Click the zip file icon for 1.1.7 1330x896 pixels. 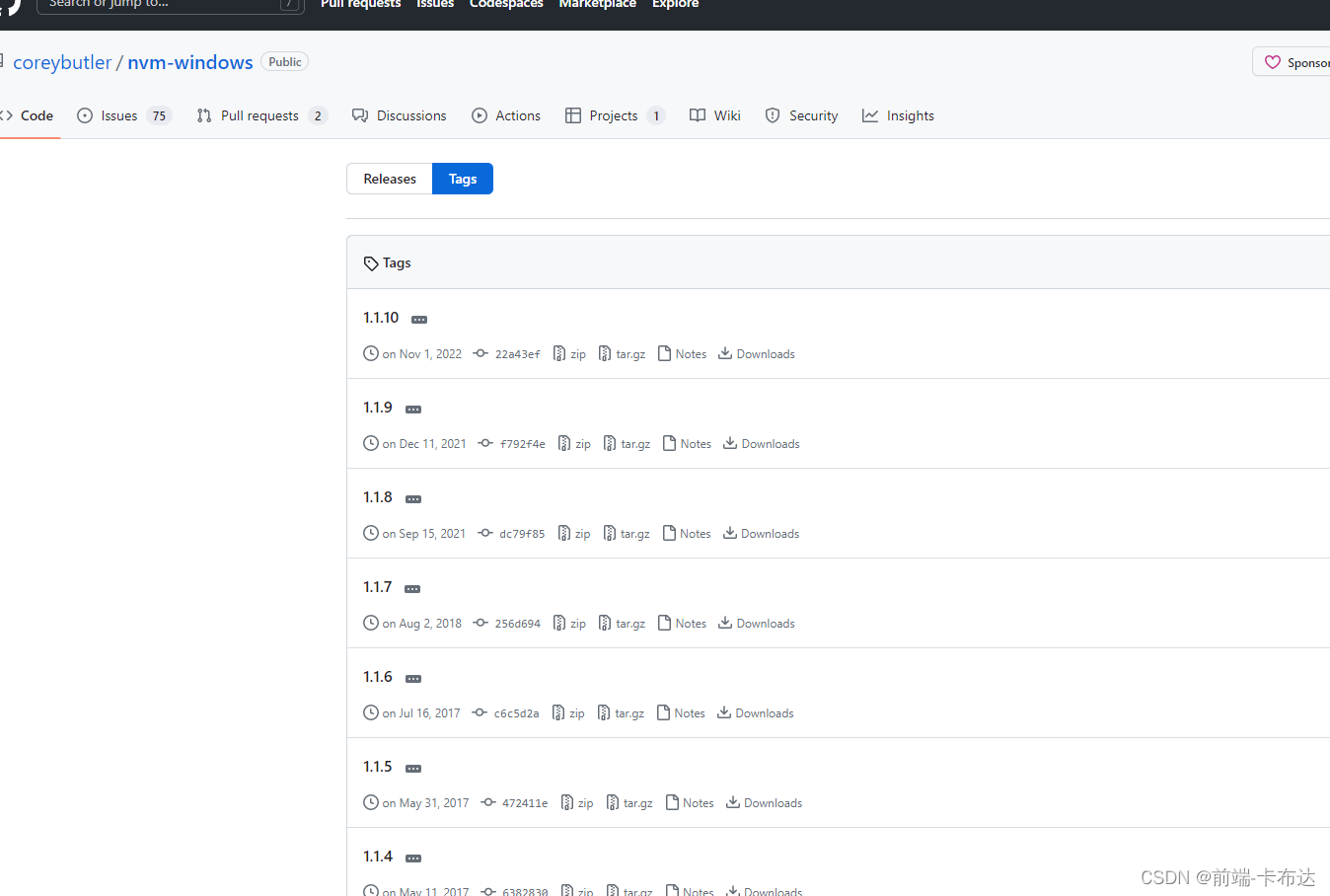click(x=559, y=623)
